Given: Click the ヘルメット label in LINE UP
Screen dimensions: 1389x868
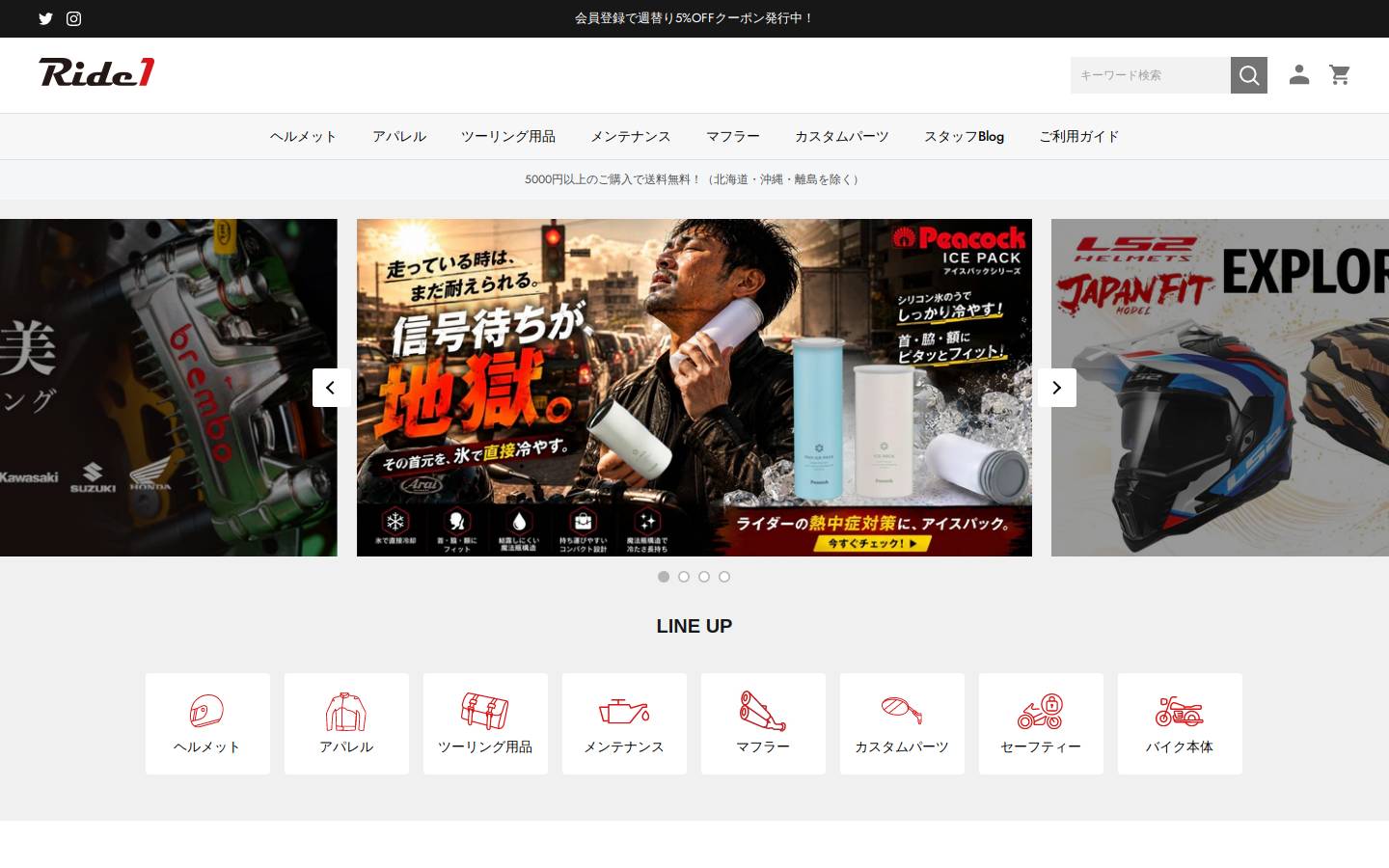Looking at the screenshot, I should 206,747.
